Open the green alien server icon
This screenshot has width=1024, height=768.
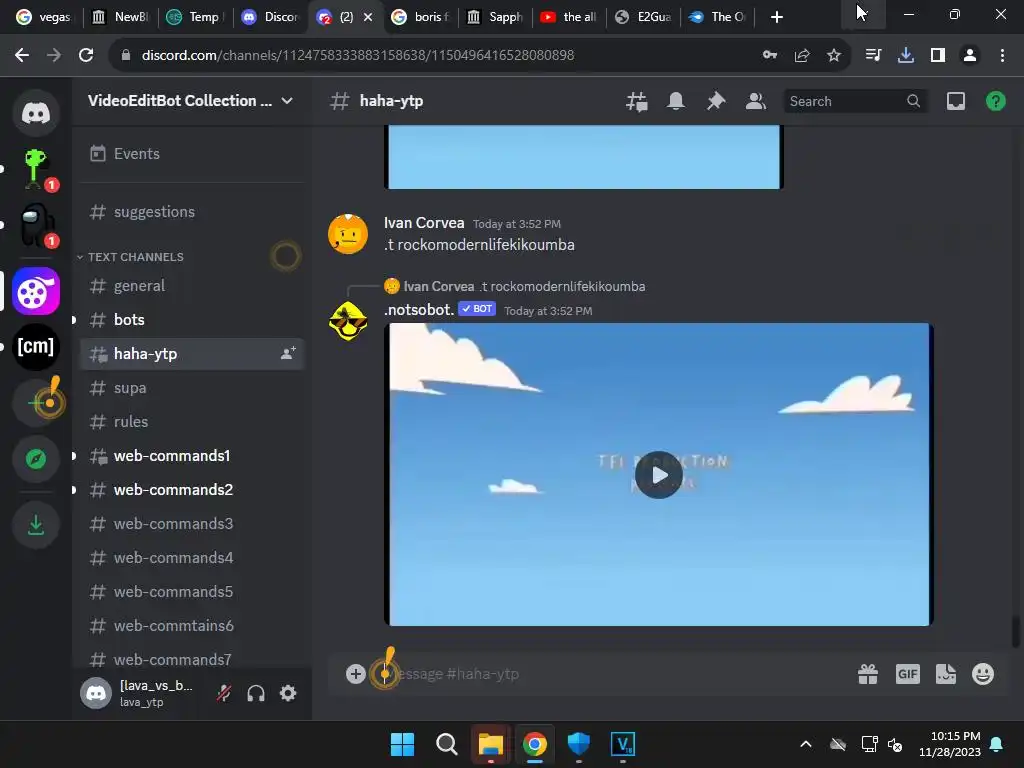(x=36, y=169)
